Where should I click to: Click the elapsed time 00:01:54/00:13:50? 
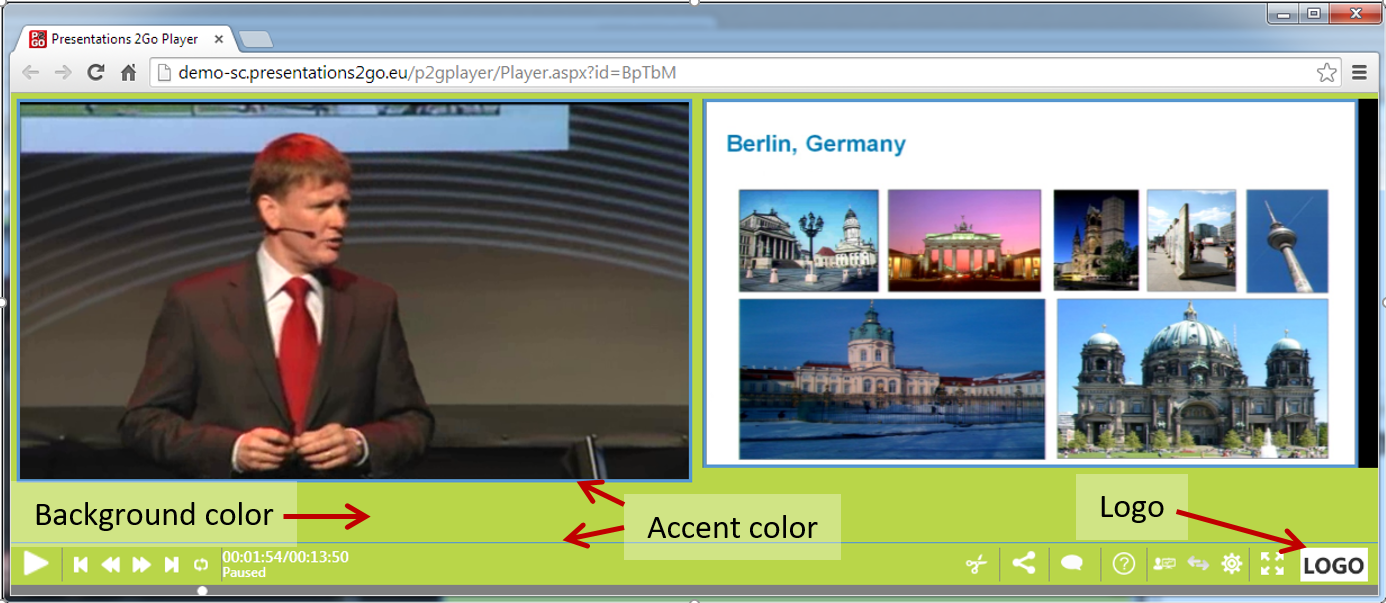286,557
